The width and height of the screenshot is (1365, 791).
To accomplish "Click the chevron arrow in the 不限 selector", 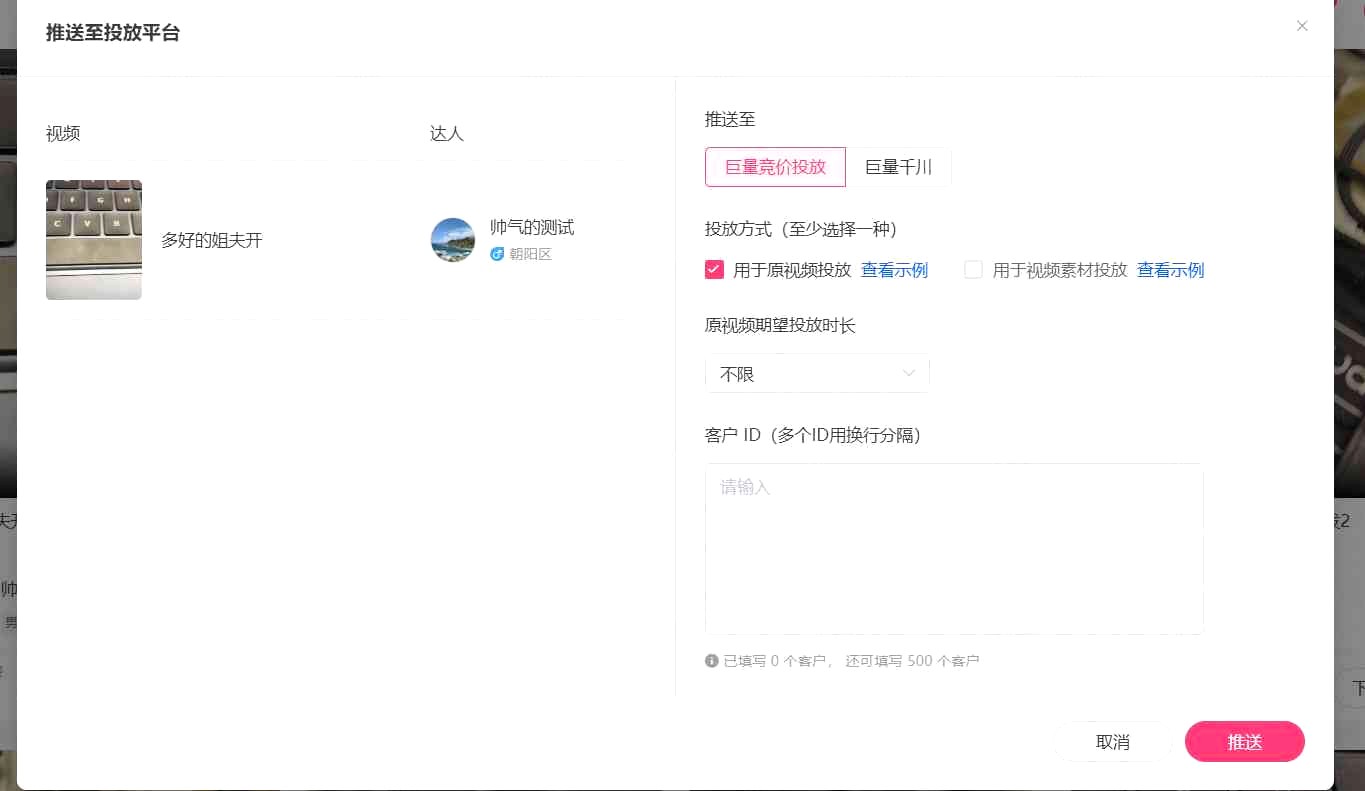I will tap(909, 374).
